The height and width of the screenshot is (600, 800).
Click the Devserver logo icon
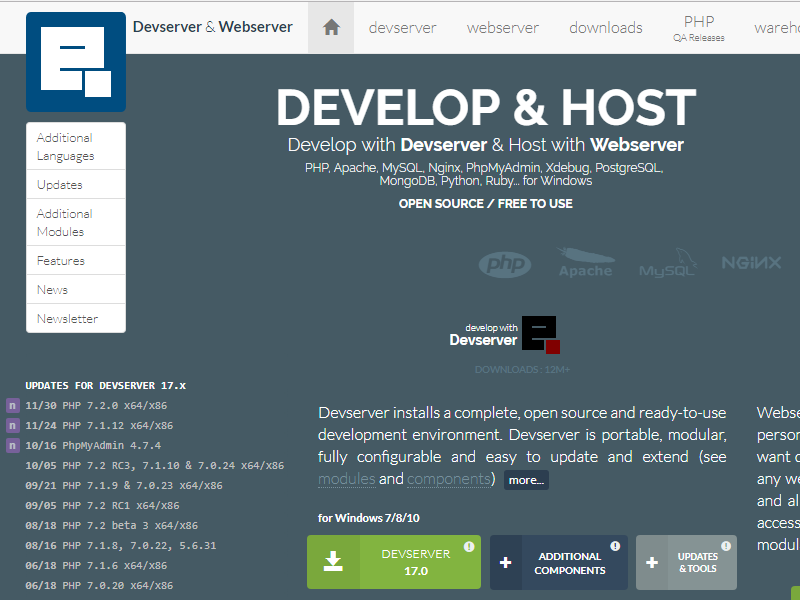(75, 60)
